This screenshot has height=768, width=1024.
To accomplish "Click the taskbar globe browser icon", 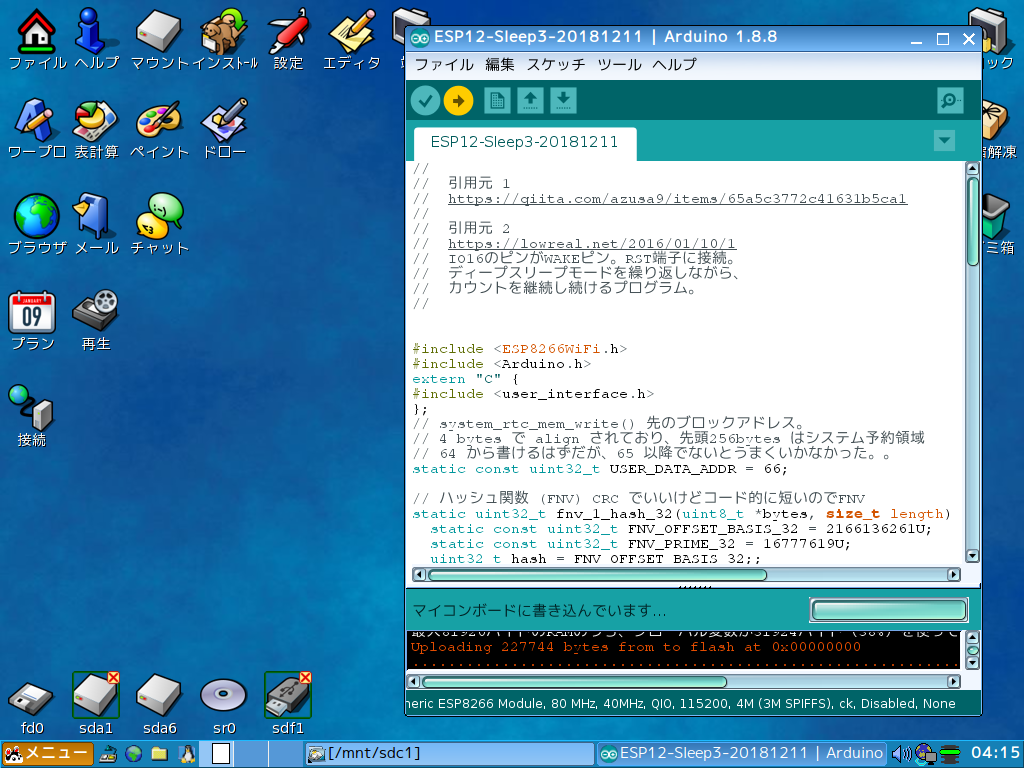I will pos(134,754).
